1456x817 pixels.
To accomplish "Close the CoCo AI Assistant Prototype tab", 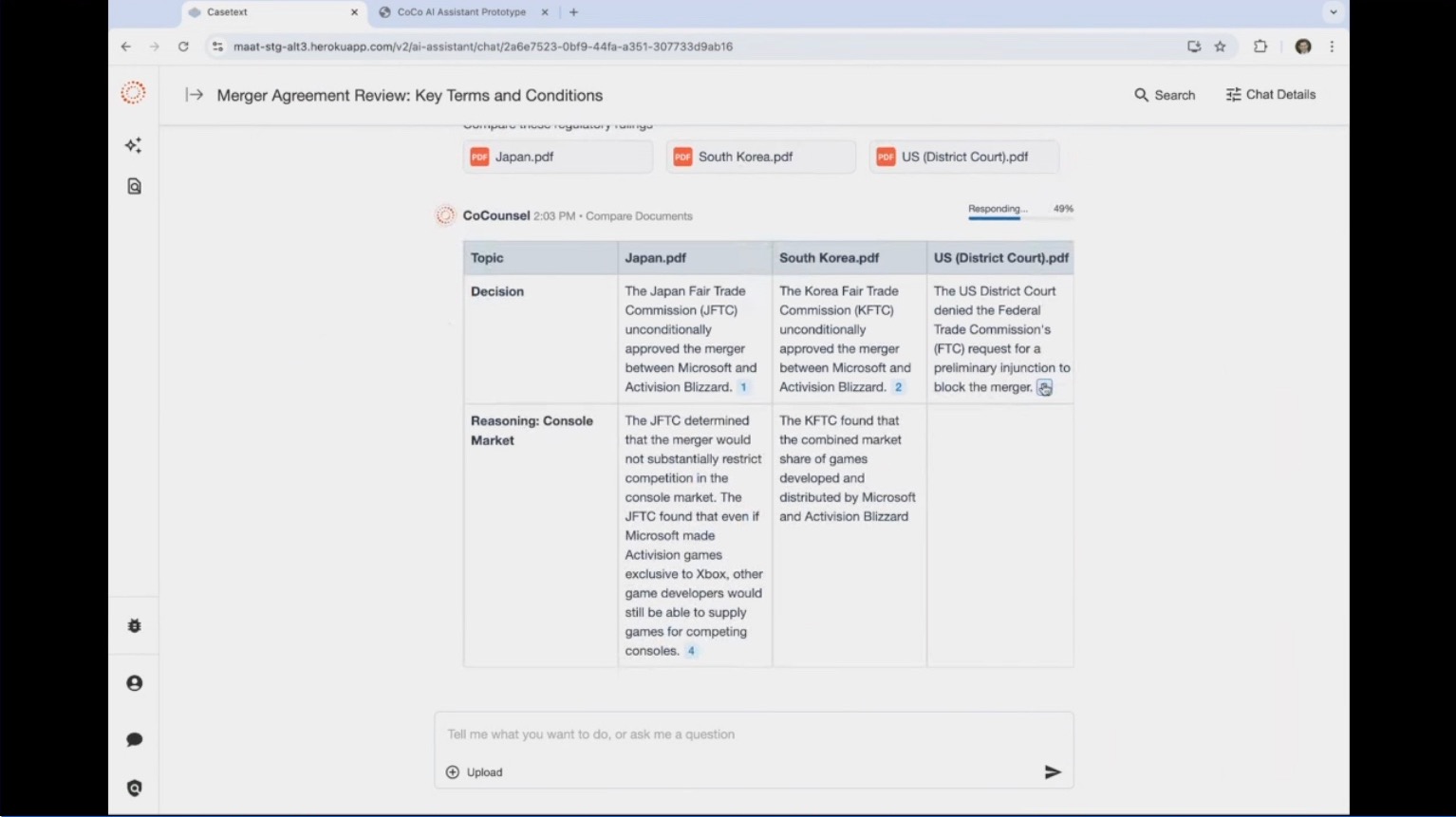I will click(x=545, y=12).
